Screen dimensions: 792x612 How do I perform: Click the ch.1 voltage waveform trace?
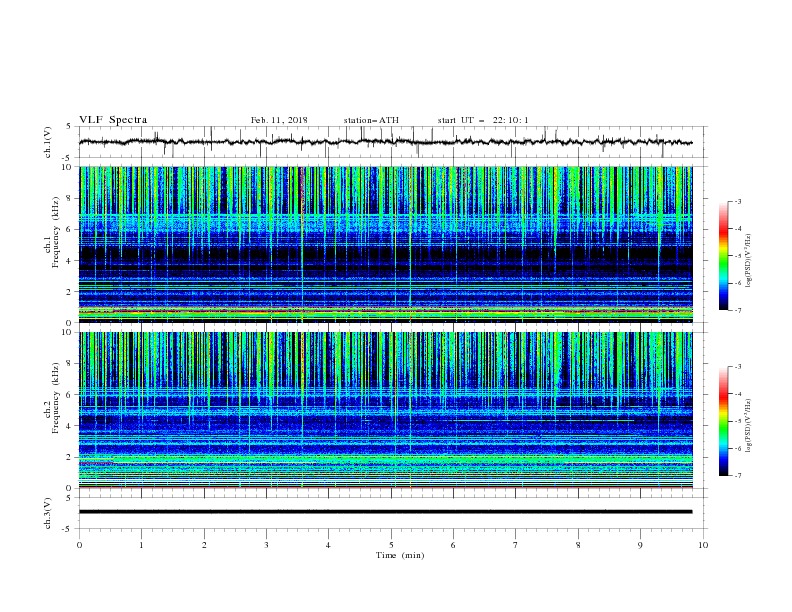(x=385, y=142)
